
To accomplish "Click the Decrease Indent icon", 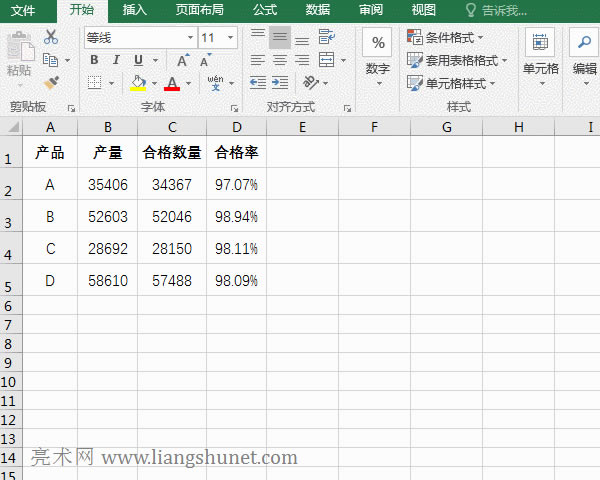I will pyautogui.click(x=257, y=82).
